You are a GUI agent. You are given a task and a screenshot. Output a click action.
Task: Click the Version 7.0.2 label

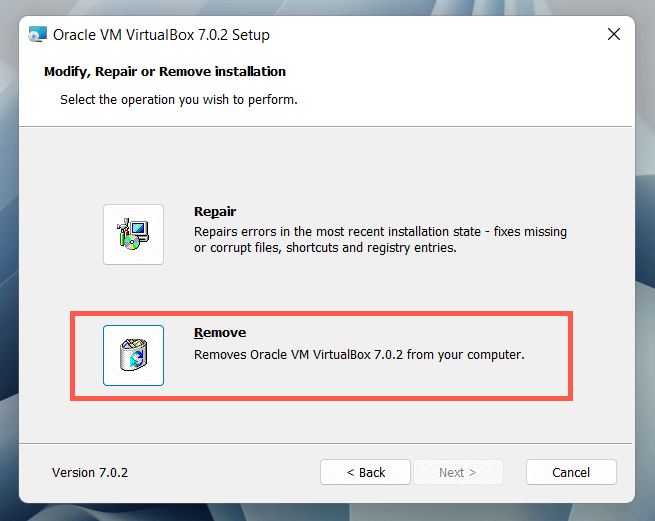point(90,472)
